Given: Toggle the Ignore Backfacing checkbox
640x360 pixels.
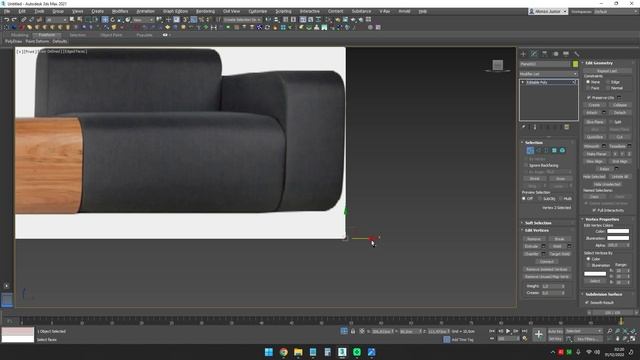Looking at the screenshot, I should pos(526,165).
